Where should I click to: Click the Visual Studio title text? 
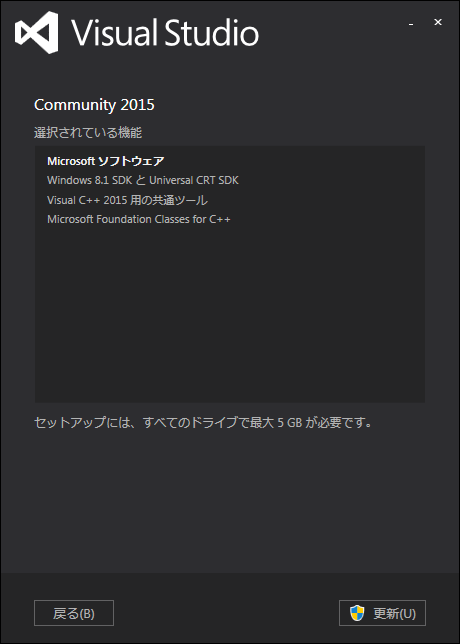(x=165, y=32)
